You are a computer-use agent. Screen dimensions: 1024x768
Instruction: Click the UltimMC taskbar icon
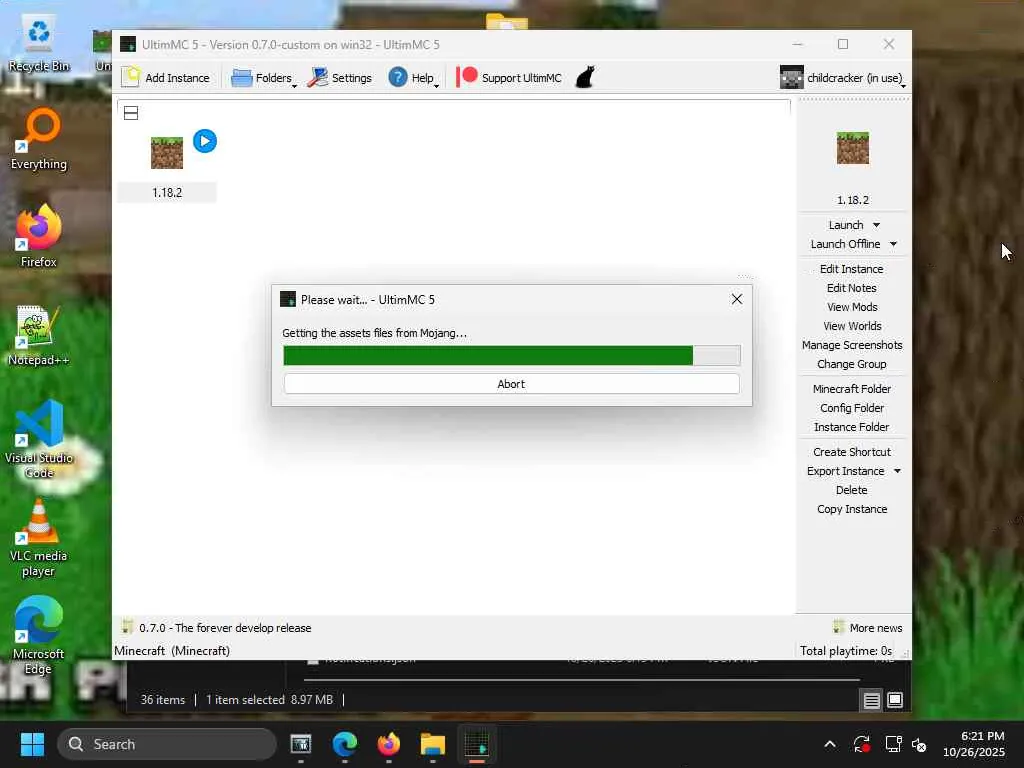[477, 744]
